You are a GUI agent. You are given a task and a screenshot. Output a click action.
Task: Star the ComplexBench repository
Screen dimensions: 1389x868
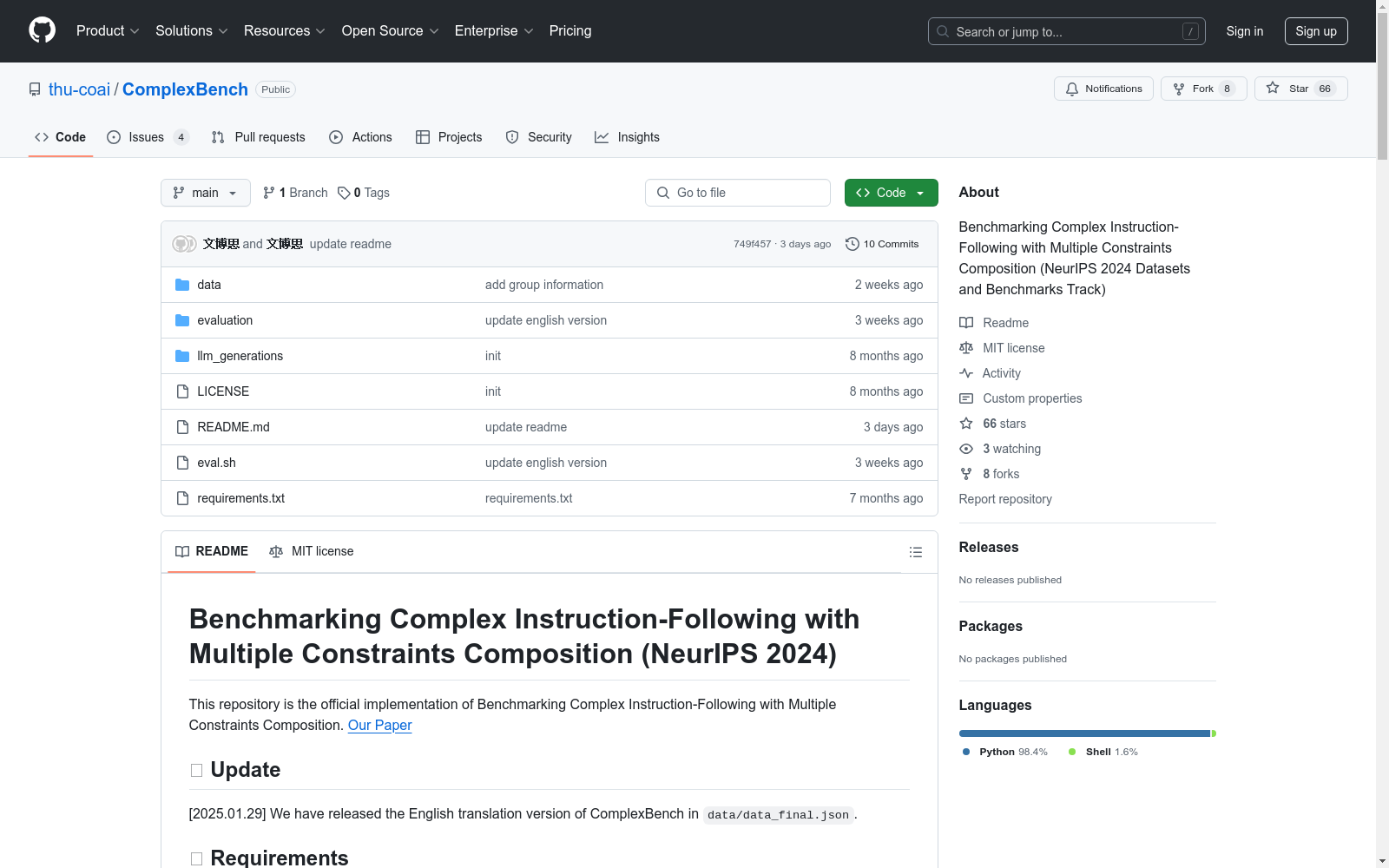tap(1300, 89)
